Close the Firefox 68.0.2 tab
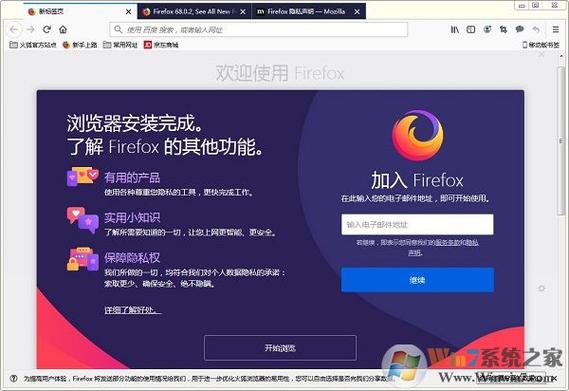The image size is (569, 391). coord(243,12)
